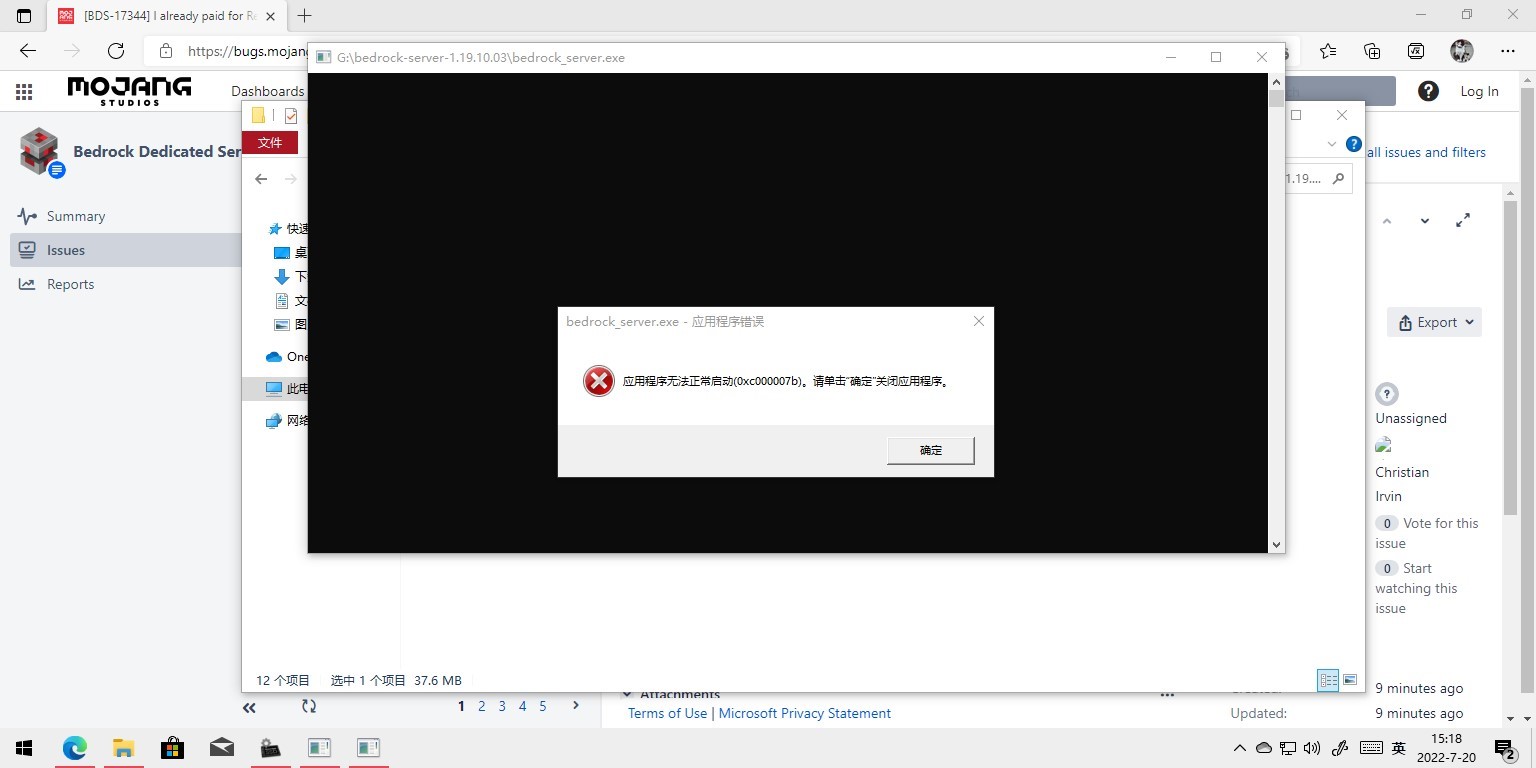Open Reports in the project sidebar
1536x768 pixels.
(x=70, y=284)
